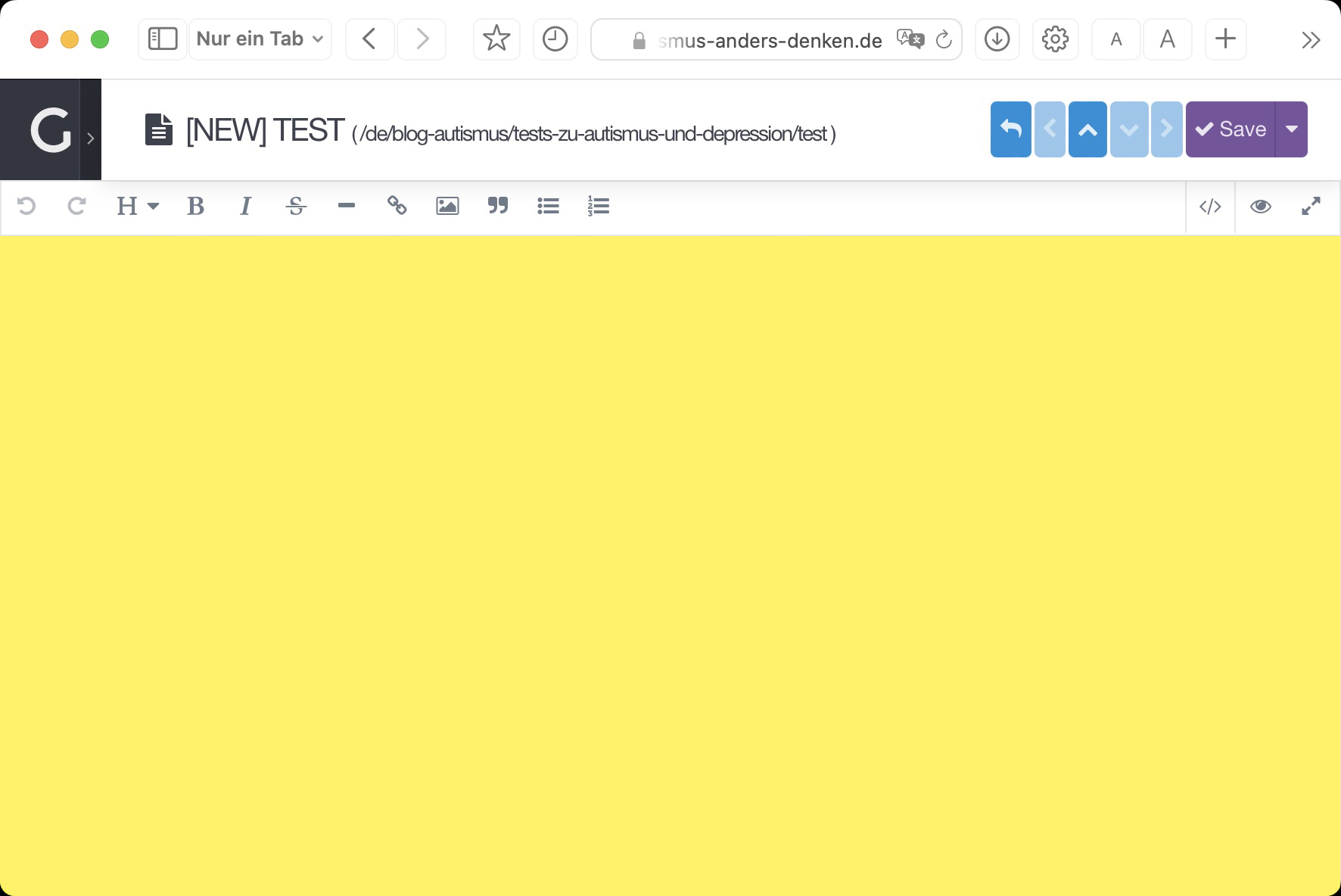Insert a horizontal rule
The height and width of the screenshot is (896, 1341).
347,205
